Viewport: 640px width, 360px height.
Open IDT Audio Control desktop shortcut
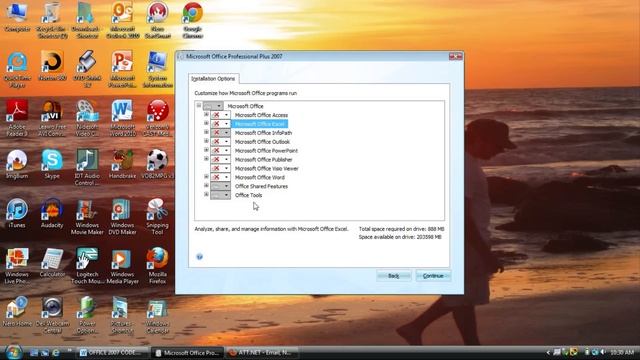pos(87,167)
